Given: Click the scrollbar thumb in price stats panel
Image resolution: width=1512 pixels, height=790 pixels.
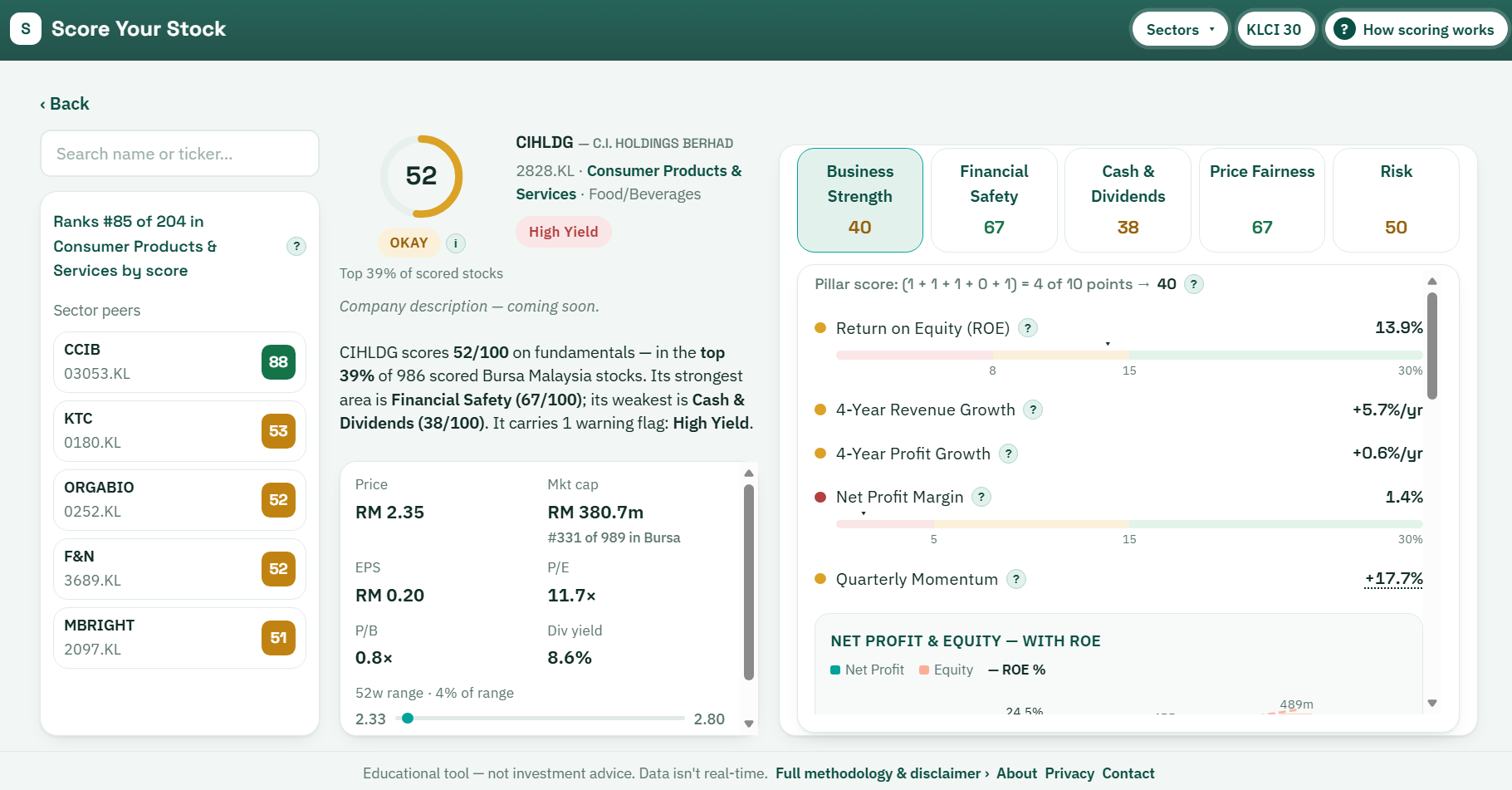Looking at the screenshot, I should point(748,583).
